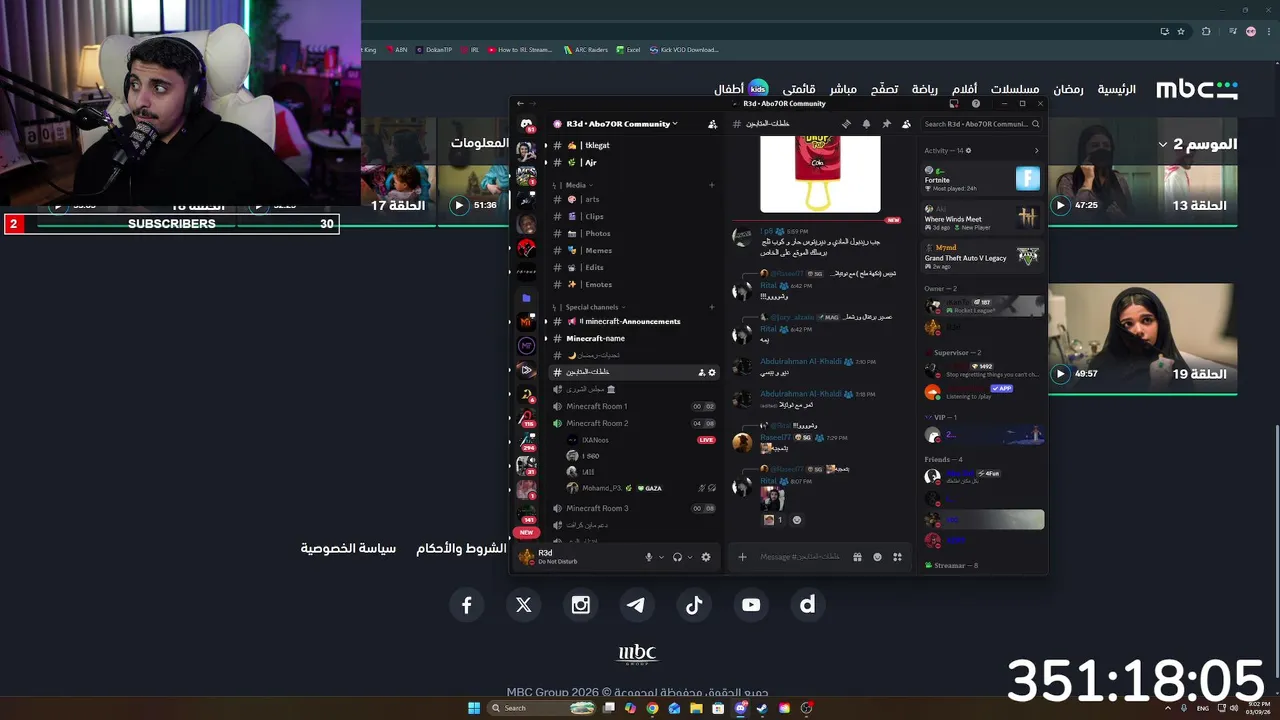Search in R3d Abo7OR Community box
Screen dimensions: 1280x720
(981, 124)
